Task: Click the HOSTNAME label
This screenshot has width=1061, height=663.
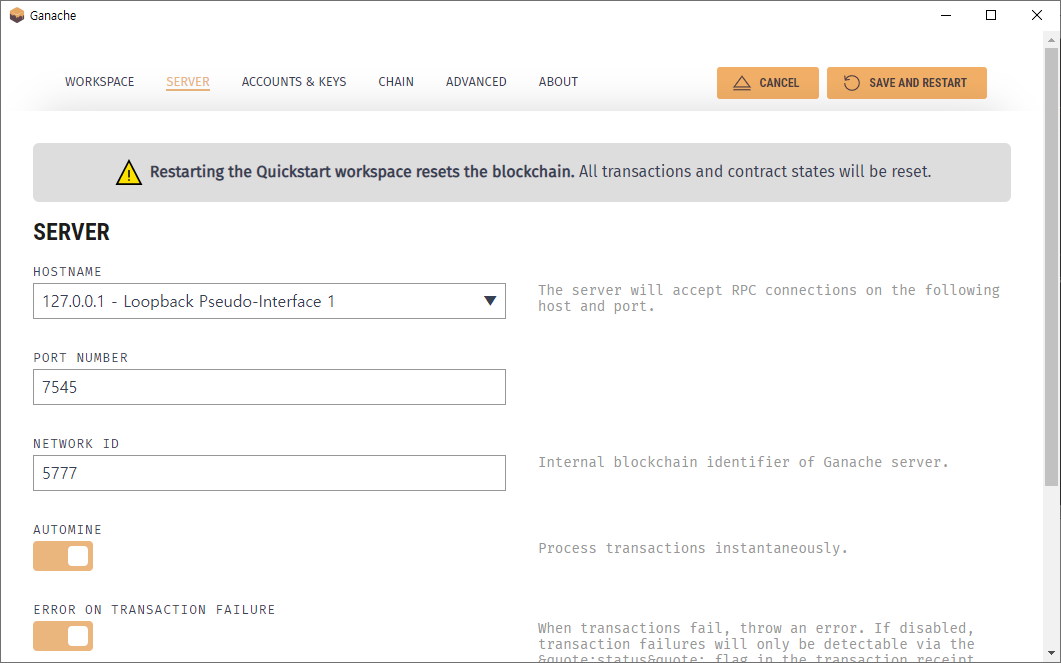Action: tap(68, 272)
